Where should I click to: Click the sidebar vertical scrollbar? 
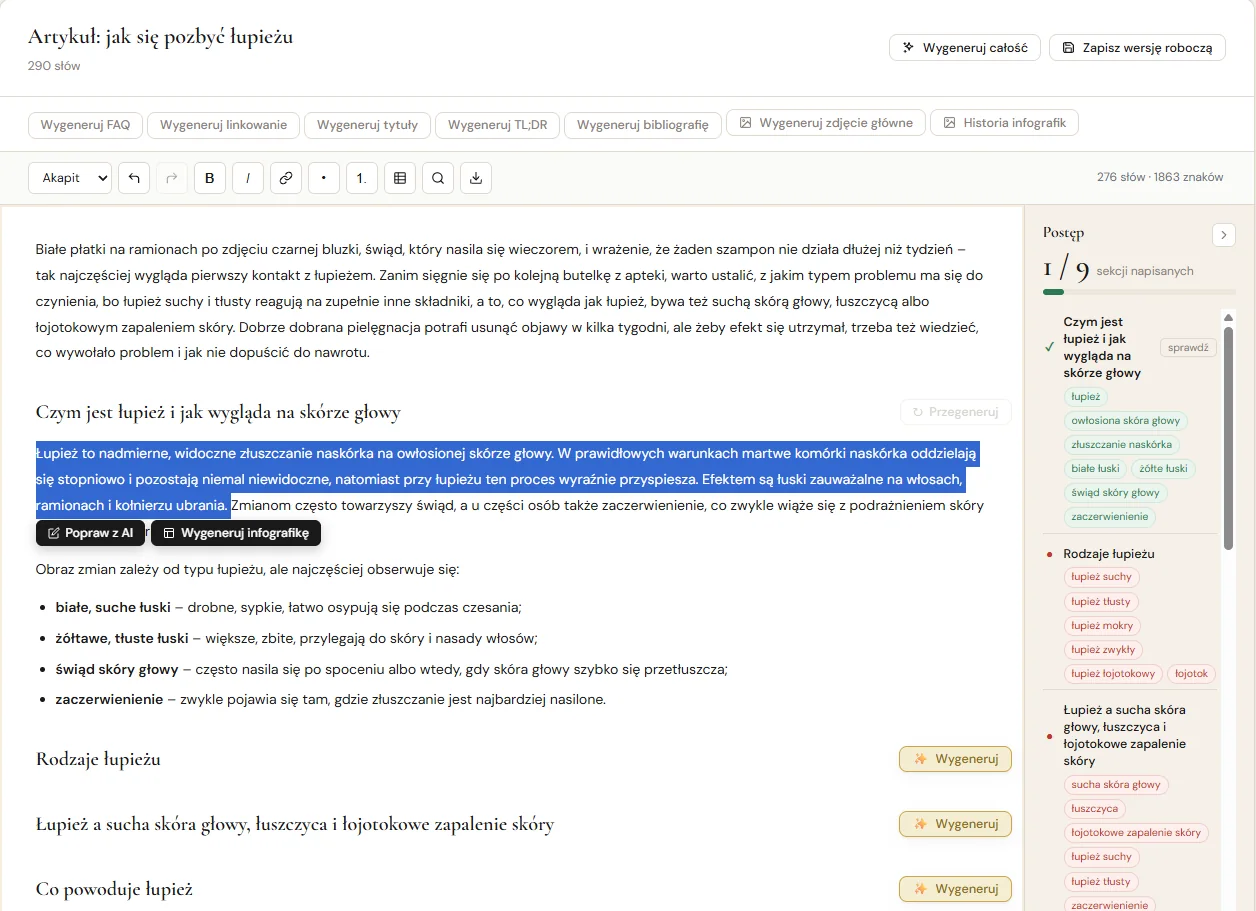(1228, 438)
